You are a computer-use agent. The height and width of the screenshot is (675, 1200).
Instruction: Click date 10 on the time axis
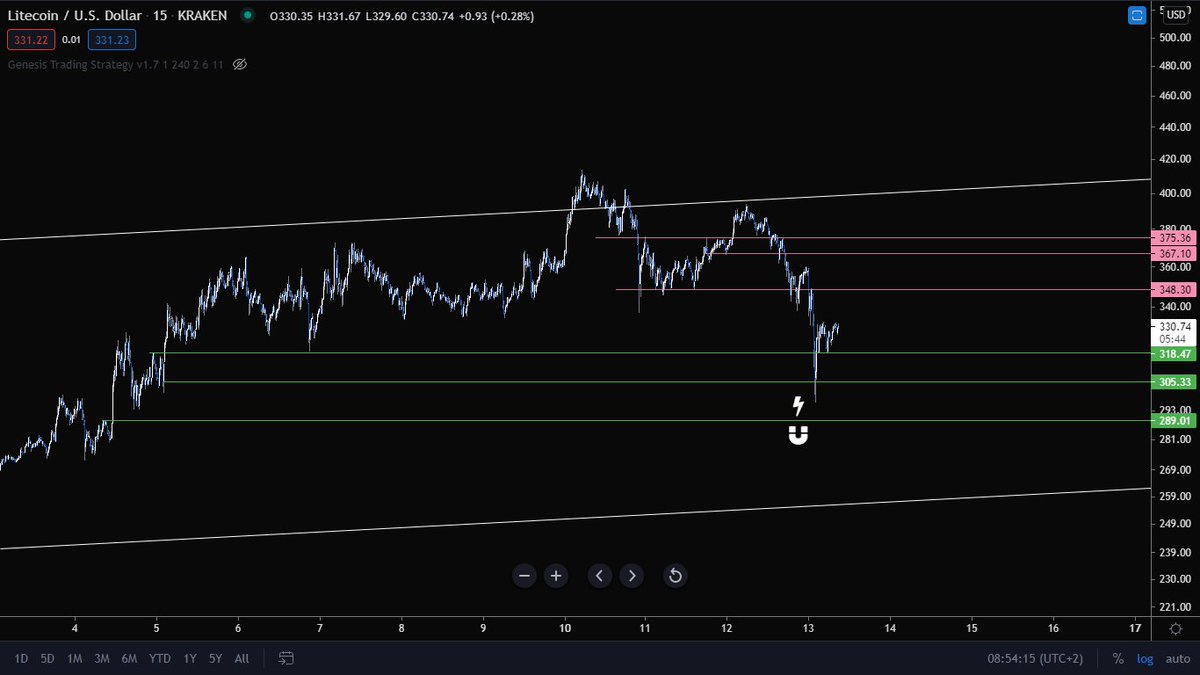(565, 628)
